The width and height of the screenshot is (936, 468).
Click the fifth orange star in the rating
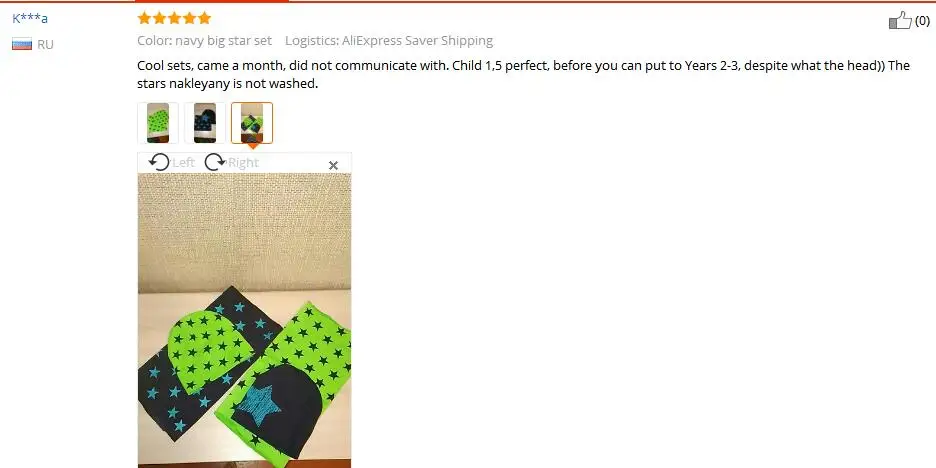205,18
